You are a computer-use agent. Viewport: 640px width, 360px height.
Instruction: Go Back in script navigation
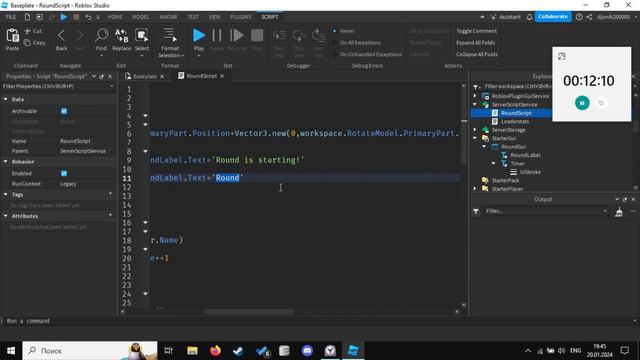(x=62, y=36)
